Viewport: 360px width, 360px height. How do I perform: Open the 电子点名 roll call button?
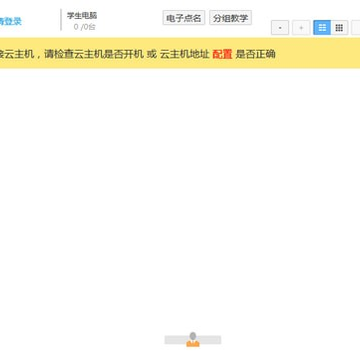point(184,18)
